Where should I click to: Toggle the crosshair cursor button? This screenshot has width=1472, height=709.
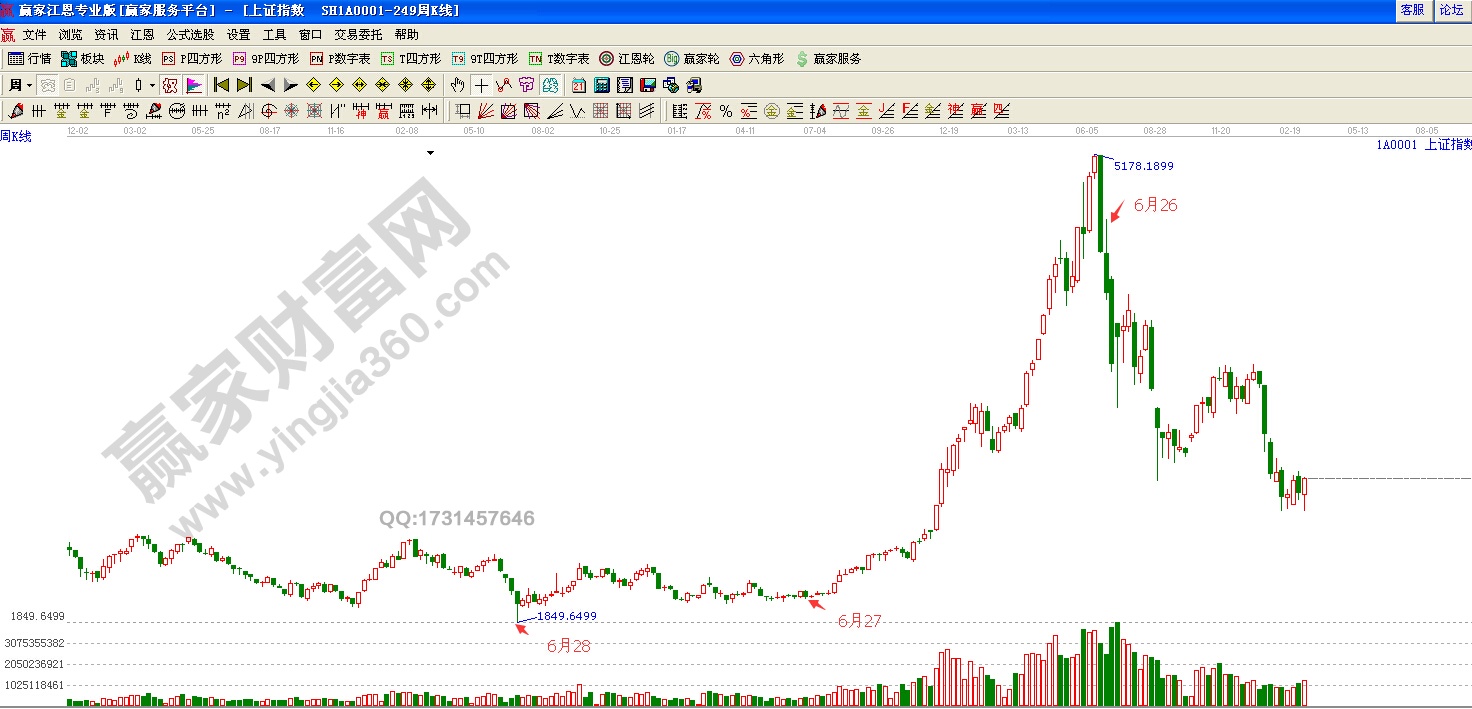pos(481,85)
